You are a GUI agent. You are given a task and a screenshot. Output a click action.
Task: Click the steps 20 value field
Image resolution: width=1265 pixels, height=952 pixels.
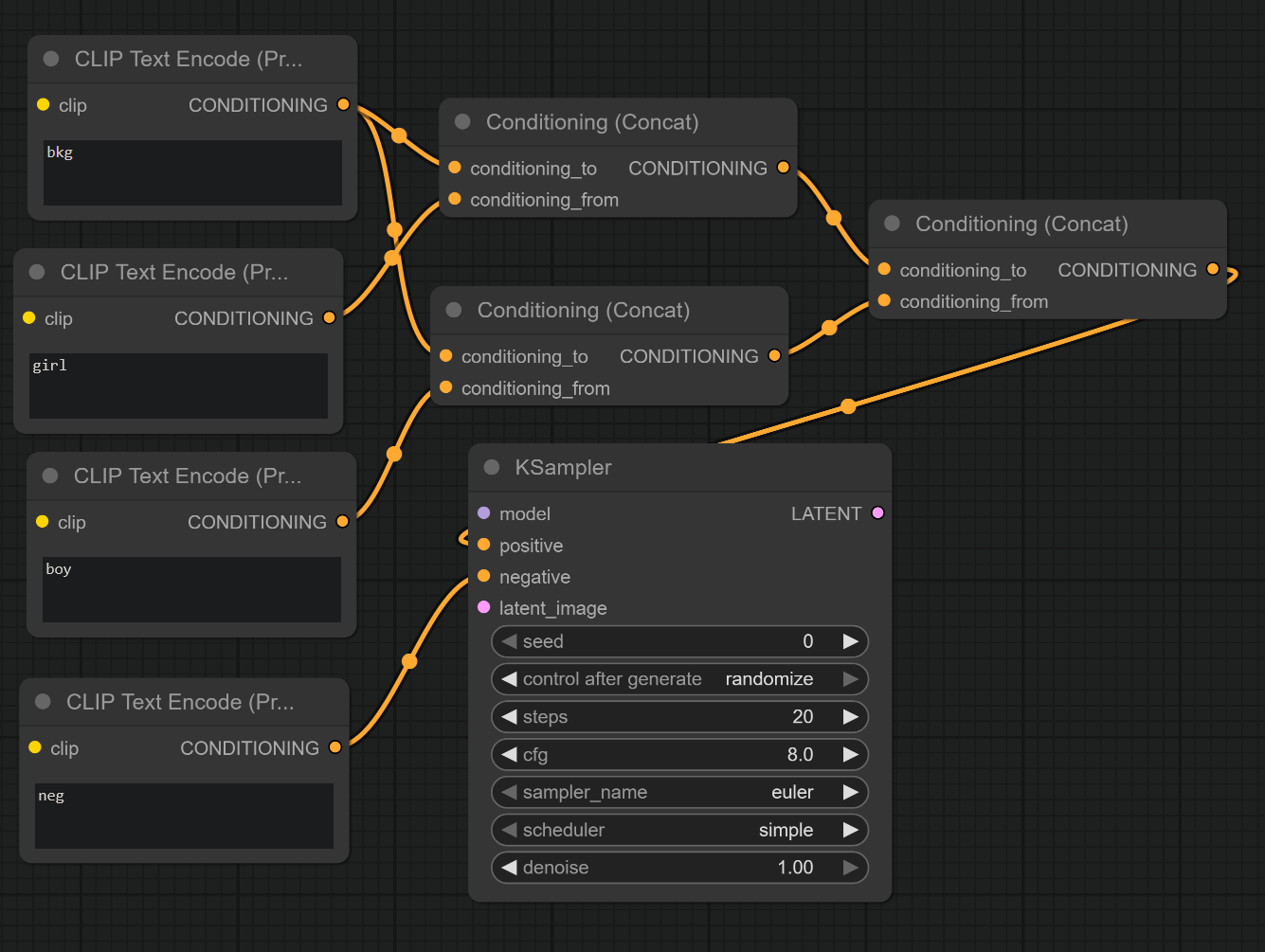click(x=679, y=717)
